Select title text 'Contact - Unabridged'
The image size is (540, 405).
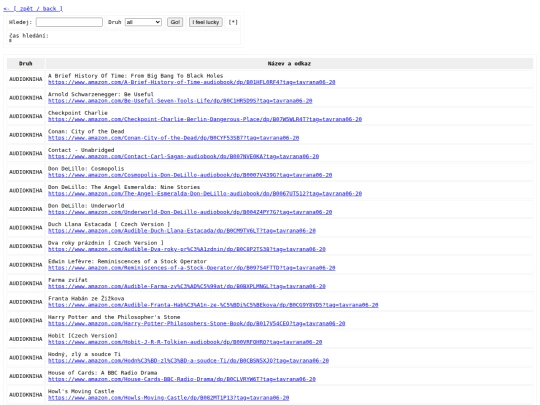pyautogui.click(x=81, y=150)
